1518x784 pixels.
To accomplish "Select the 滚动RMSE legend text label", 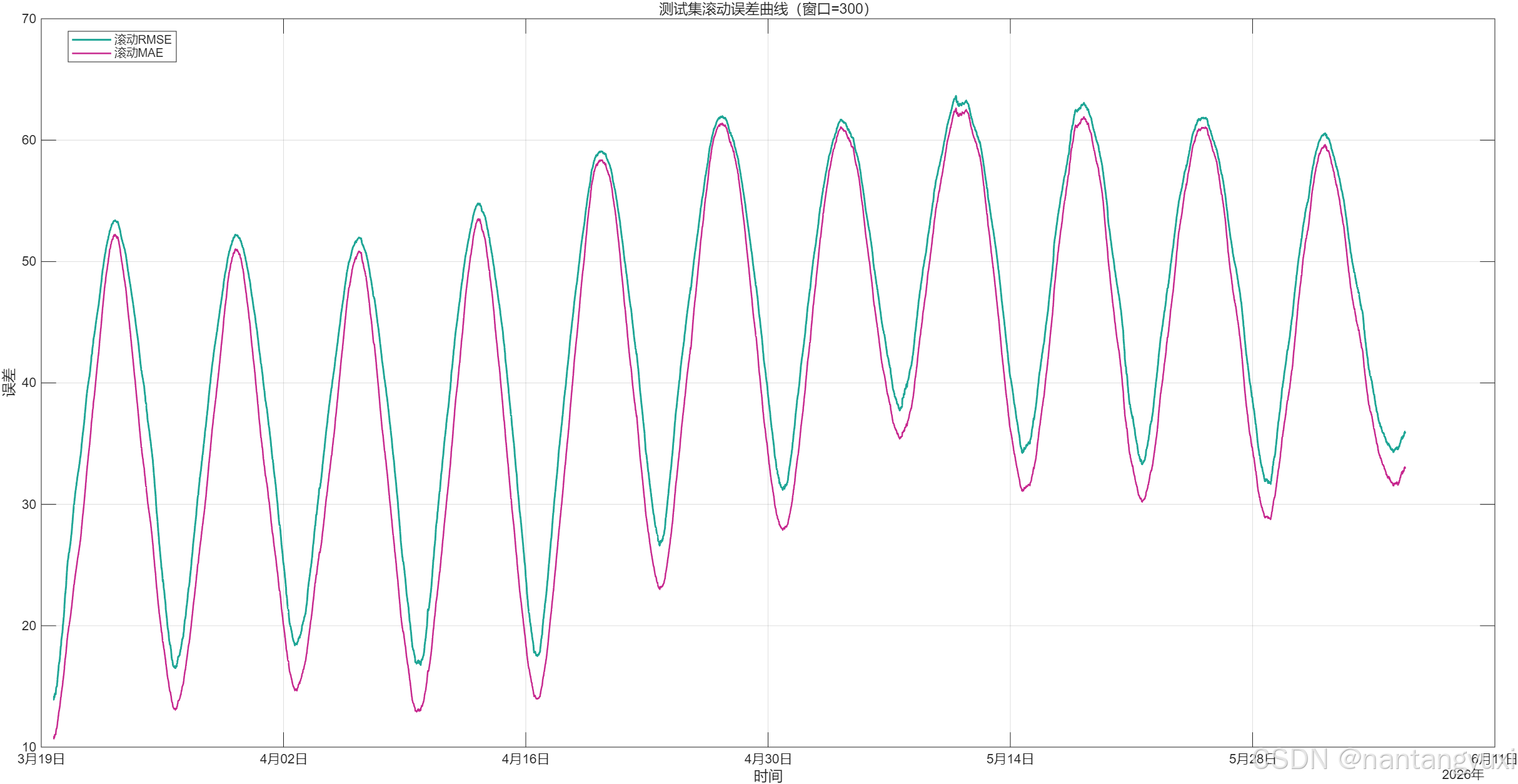I will point(143,40).
